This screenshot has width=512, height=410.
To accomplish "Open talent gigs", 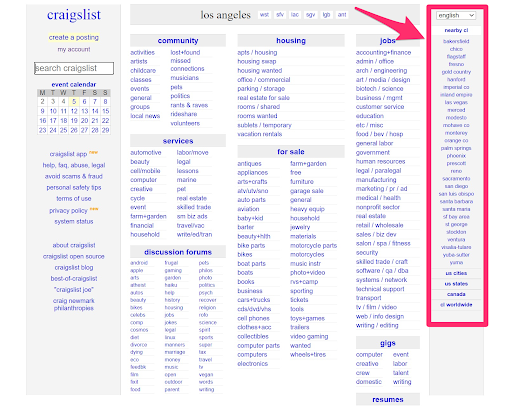I will click(x=401, y=373).
